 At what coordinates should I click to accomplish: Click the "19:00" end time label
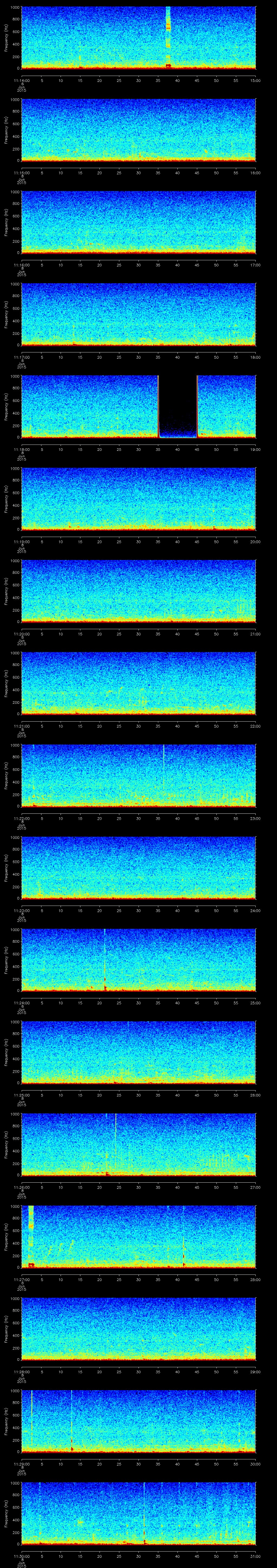(x=256, y=449)
